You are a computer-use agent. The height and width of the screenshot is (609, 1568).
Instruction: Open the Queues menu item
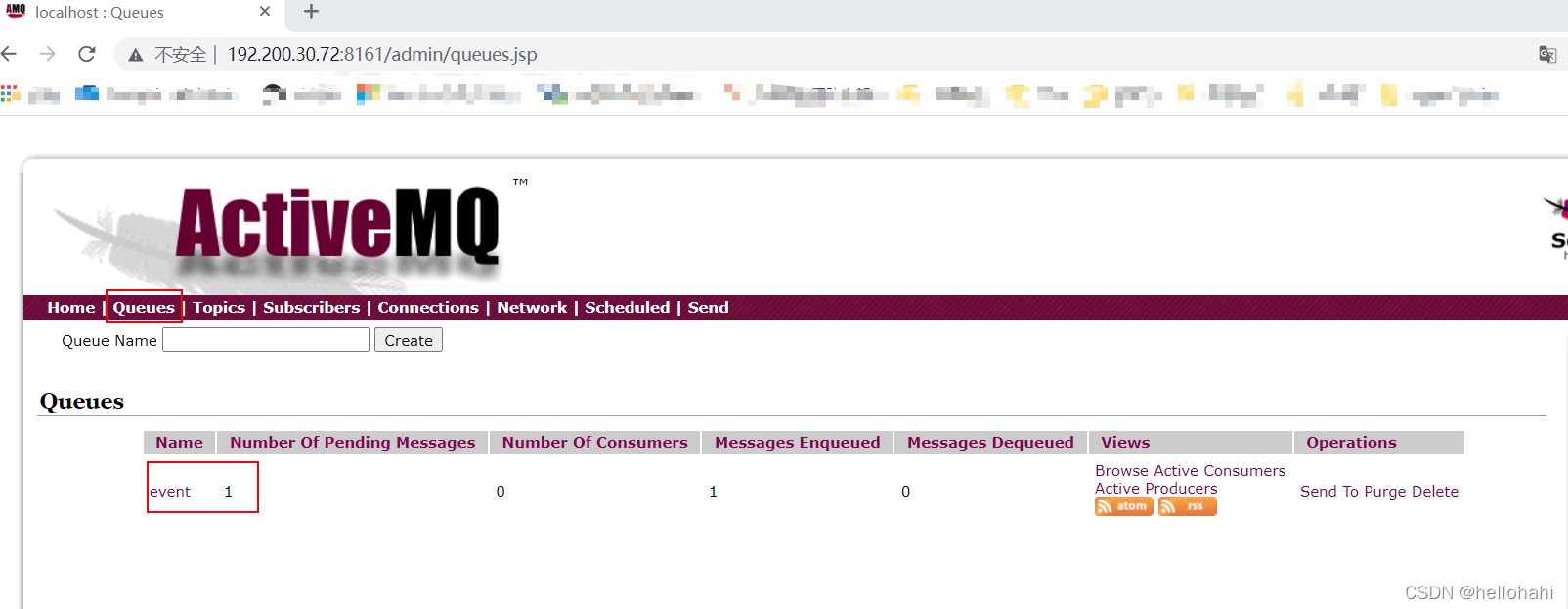tap(144, 307)
